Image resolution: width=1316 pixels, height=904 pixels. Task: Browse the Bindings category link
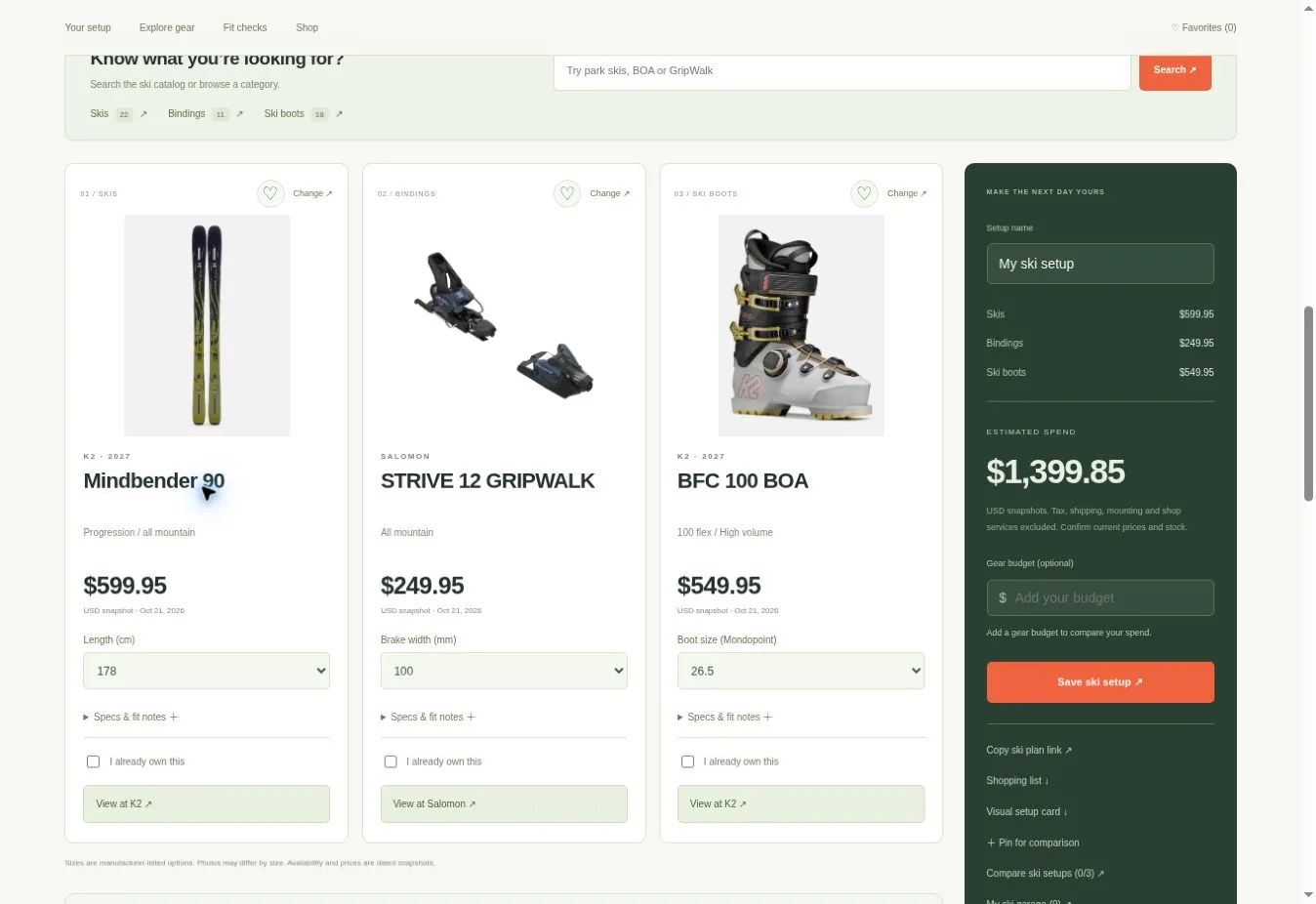tap(206, 114)
